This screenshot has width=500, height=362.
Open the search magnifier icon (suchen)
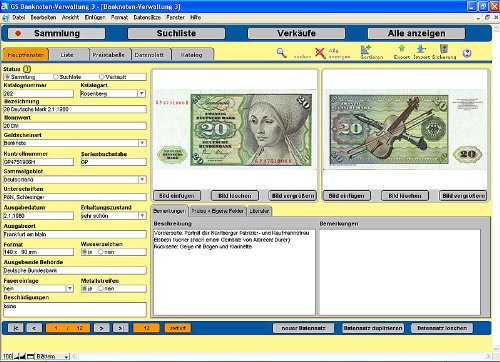pyautogui.click(x=282, y=53)
